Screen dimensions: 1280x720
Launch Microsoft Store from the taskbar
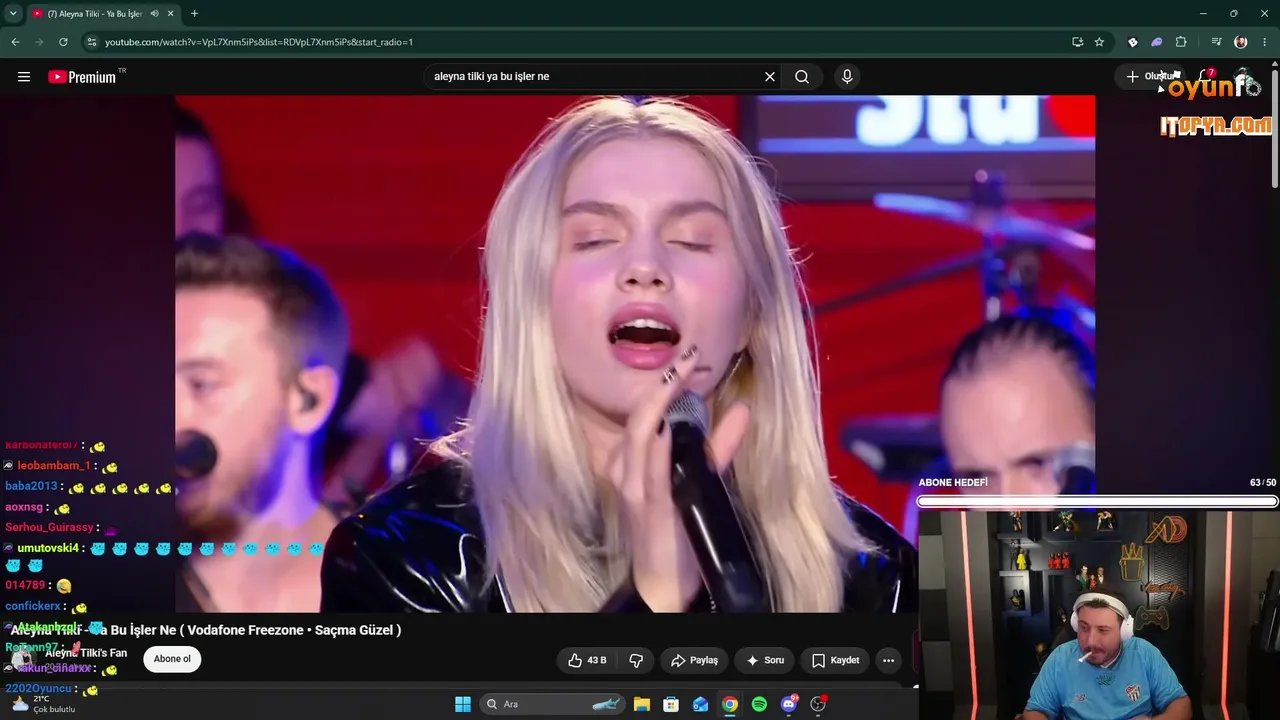[x=671, y=704]
